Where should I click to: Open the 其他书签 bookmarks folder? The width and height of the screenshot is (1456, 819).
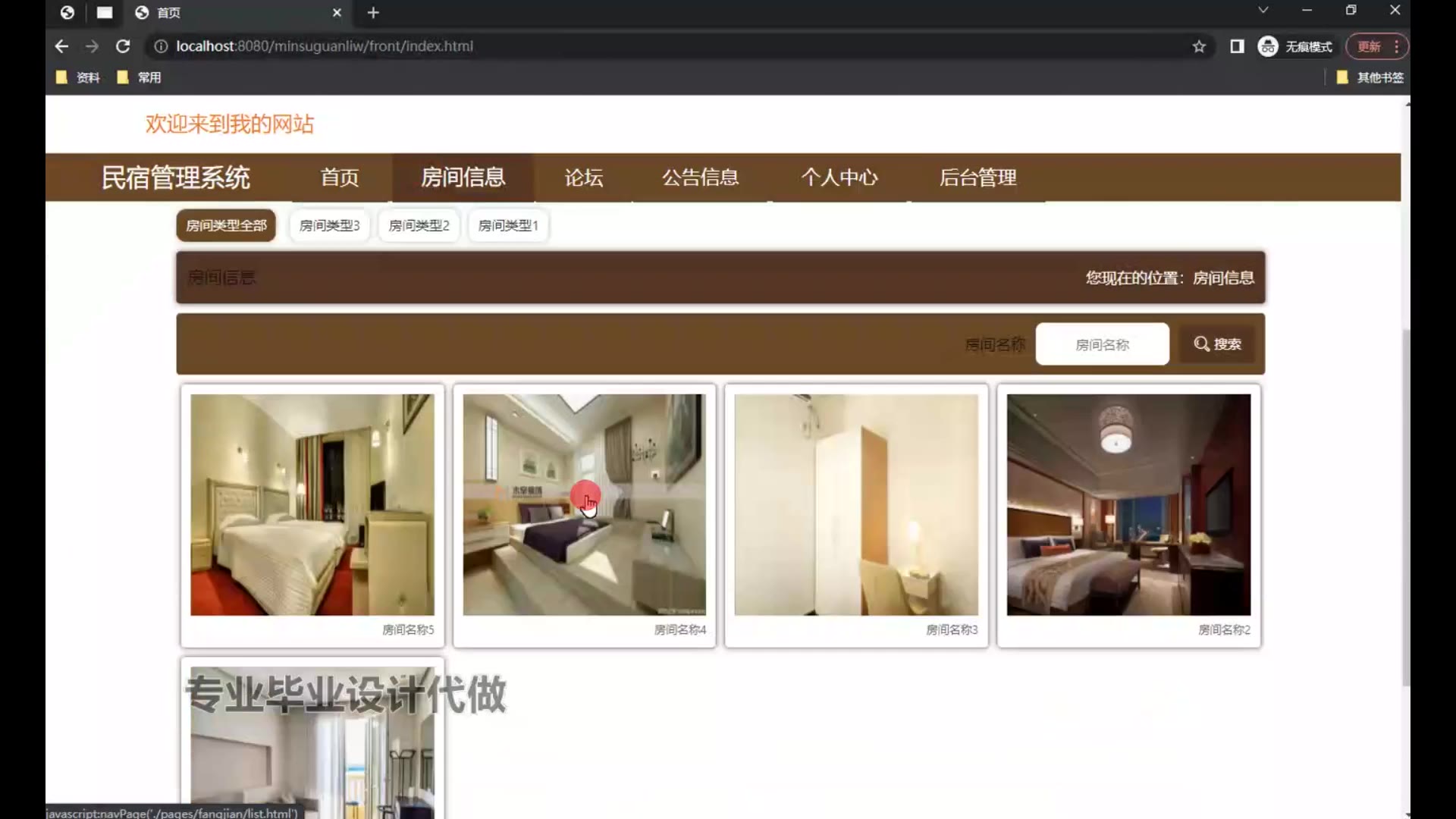[x=1370, y=77]
